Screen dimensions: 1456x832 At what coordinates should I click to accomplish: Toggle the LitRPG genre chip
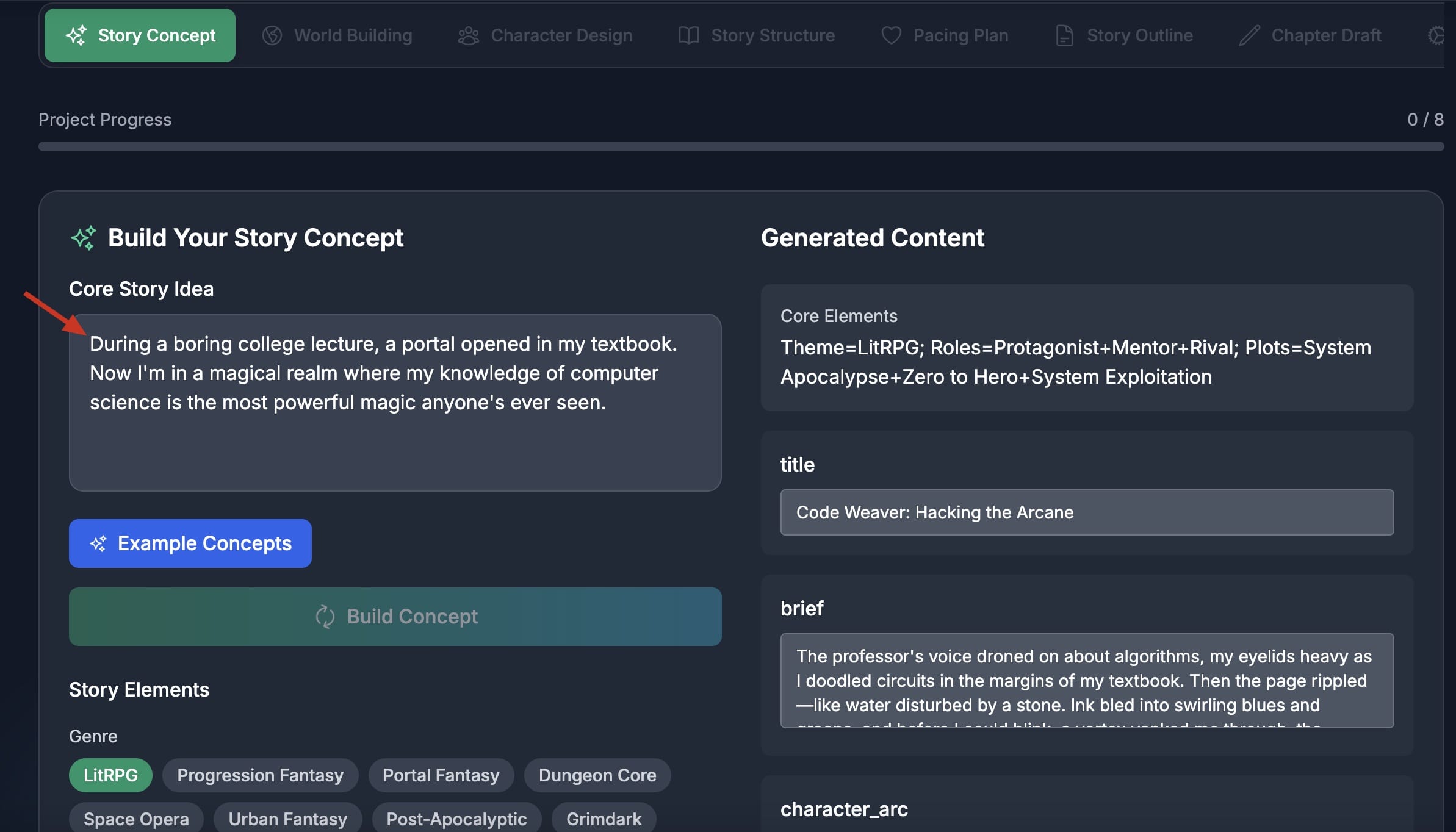click(x=110, y=775)
